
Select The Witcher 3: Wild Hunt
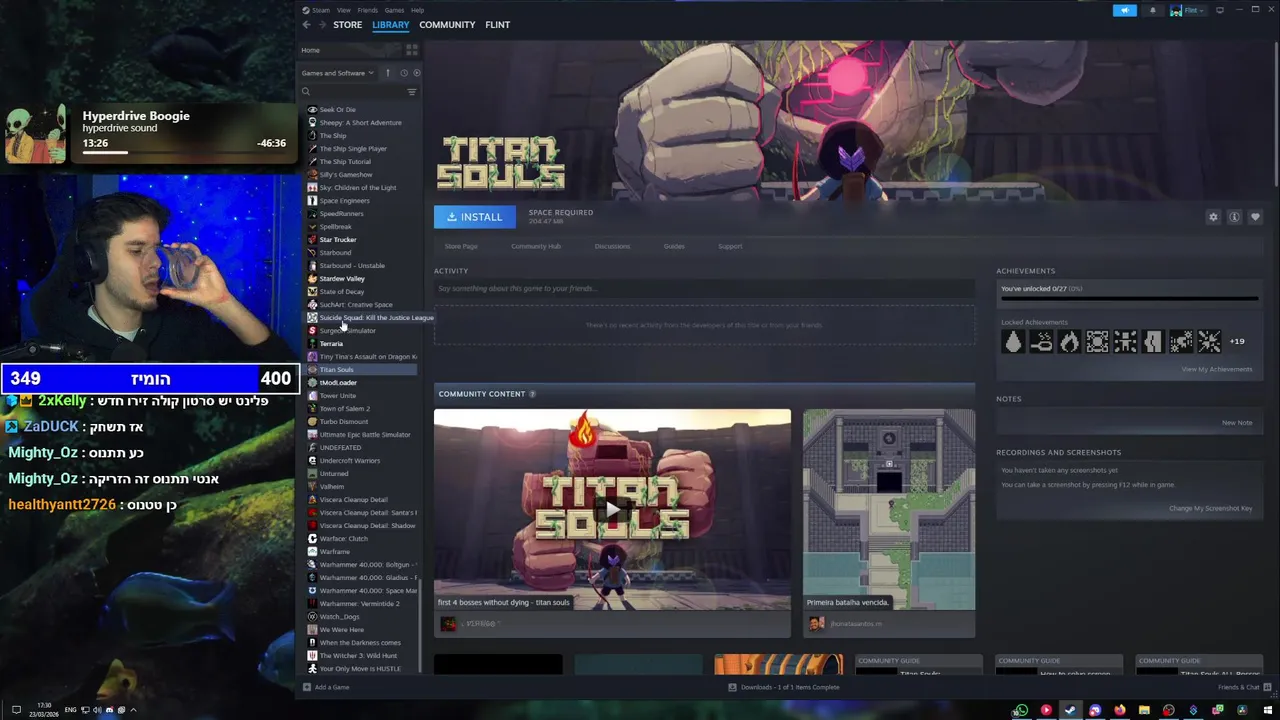pos(358,656)
